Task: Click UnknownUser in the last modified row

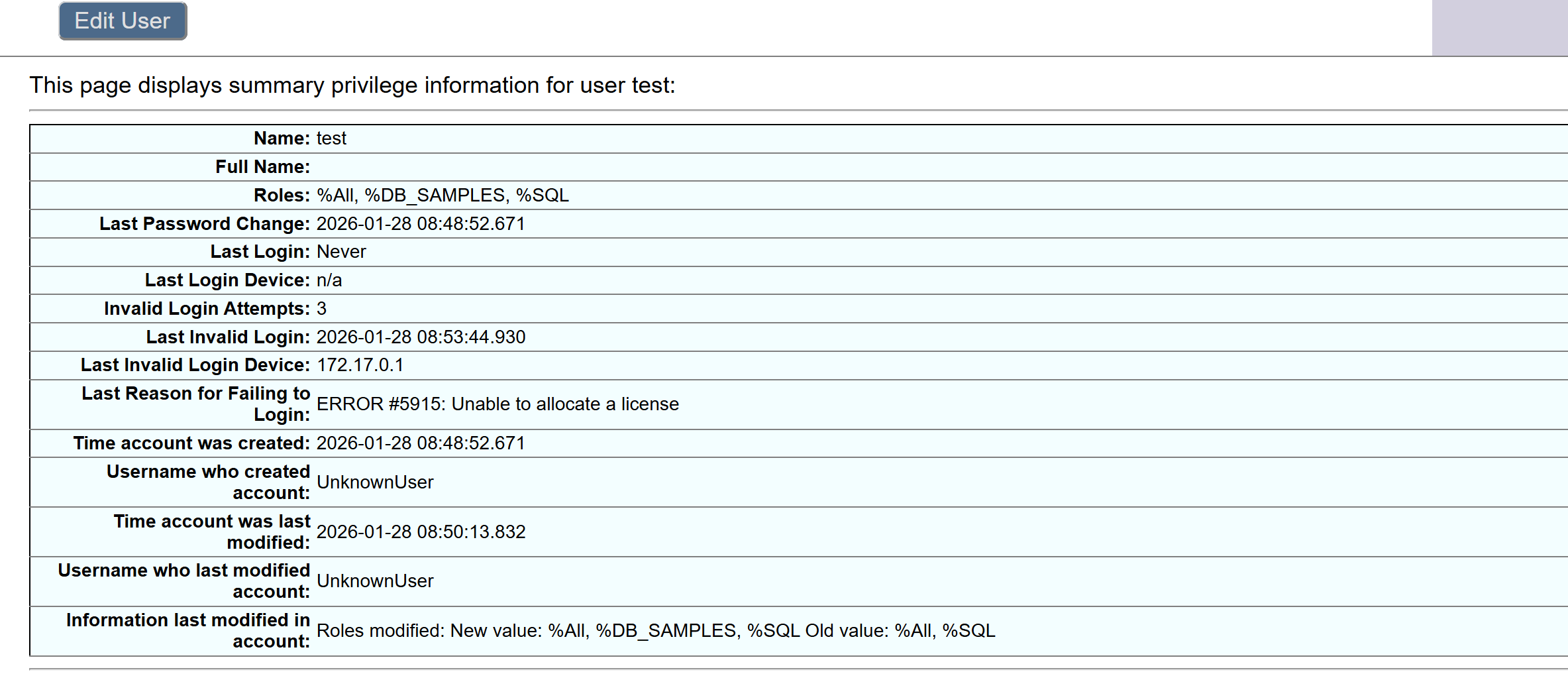Action: (x=375, y=581)
